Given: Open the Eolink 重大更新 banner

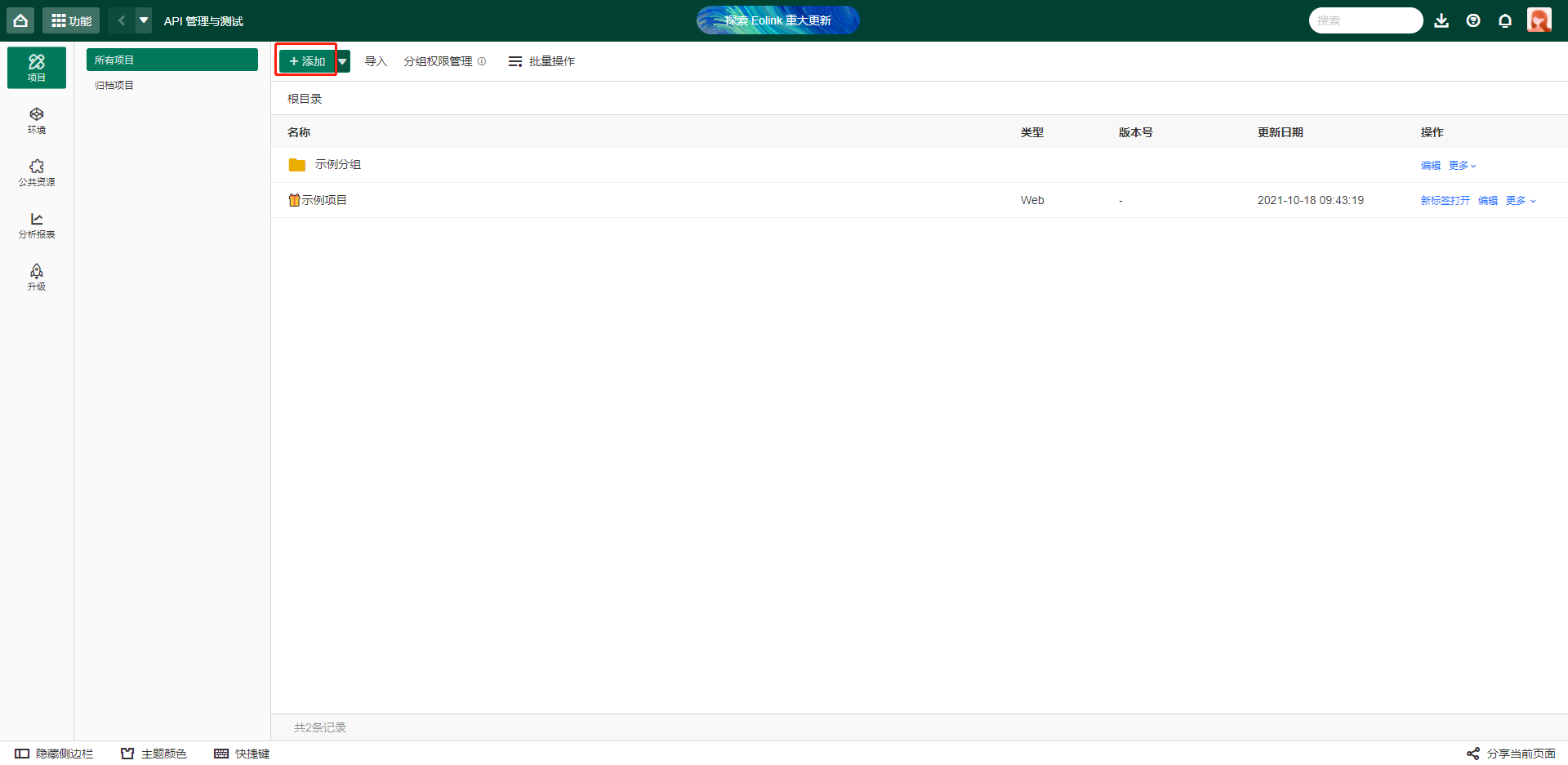Looking at the screenshot, I should click(x=777, y=20).
